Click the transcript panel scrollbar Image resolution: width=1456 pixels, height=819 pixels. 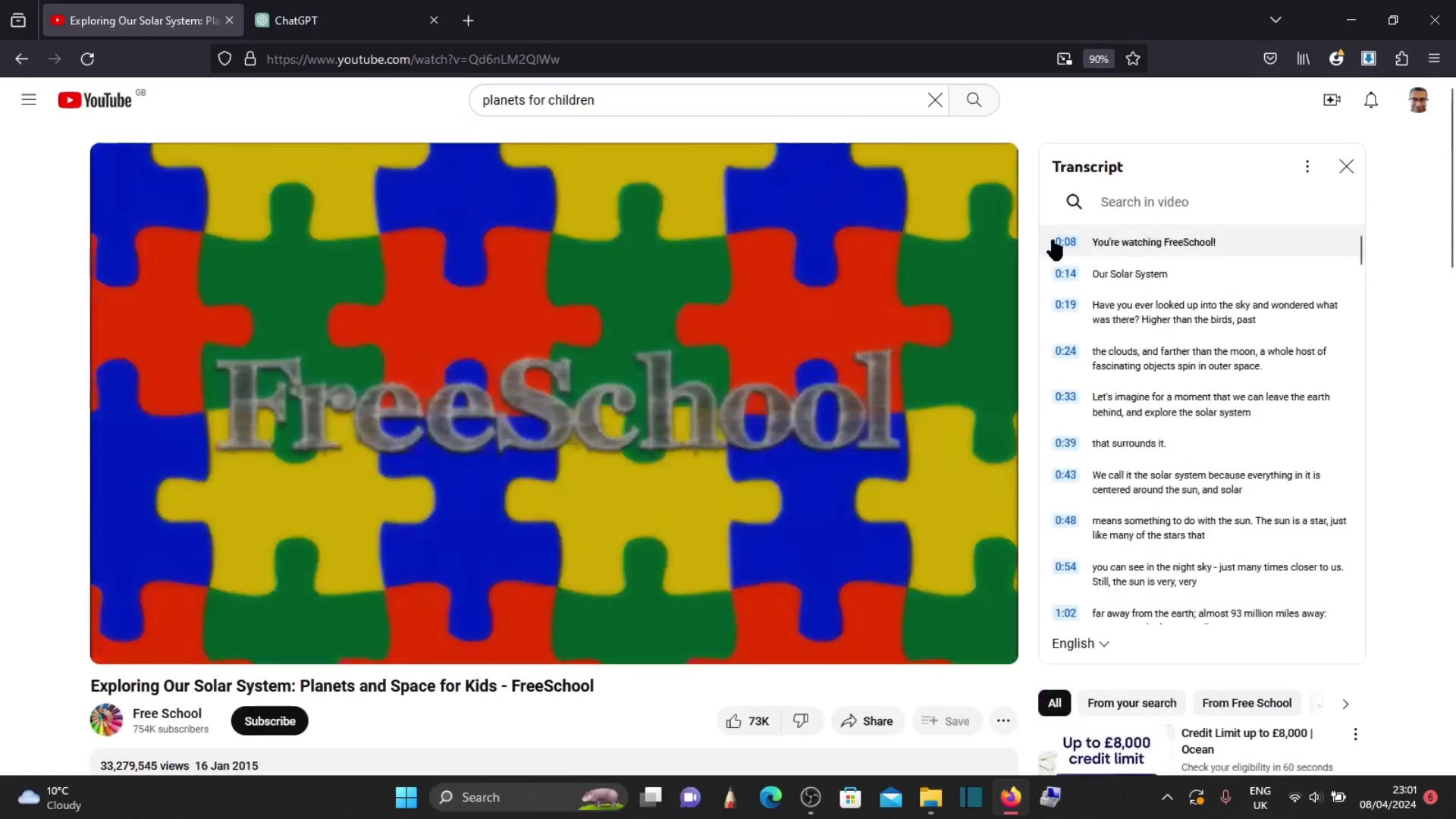1361,250
